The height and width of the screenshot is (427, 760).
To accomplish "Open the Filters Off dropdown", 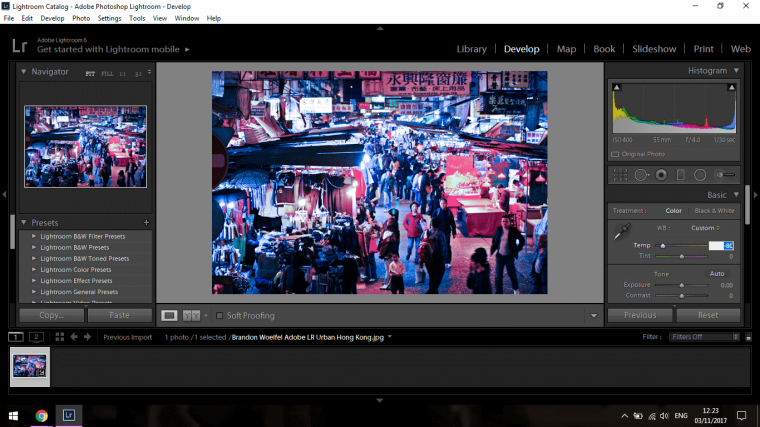I will coord(704,337).
